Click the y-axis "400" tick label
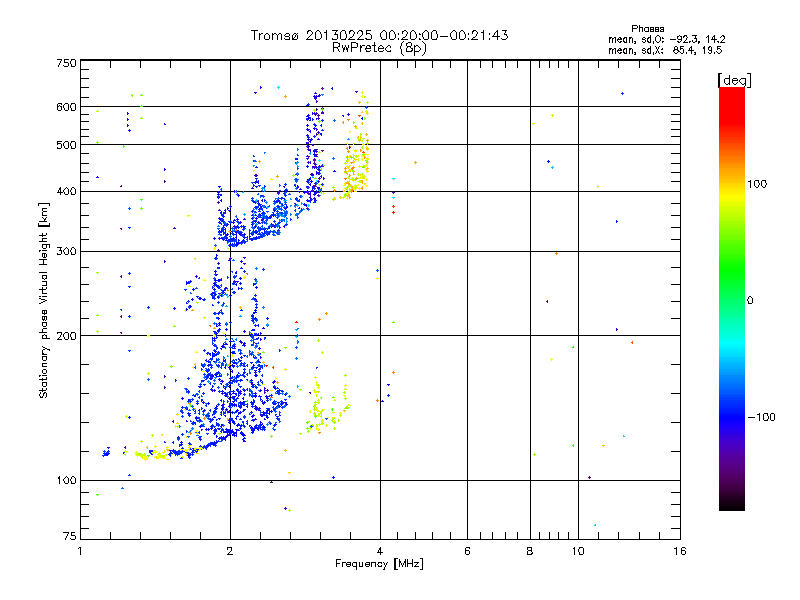 coord(66,191)
